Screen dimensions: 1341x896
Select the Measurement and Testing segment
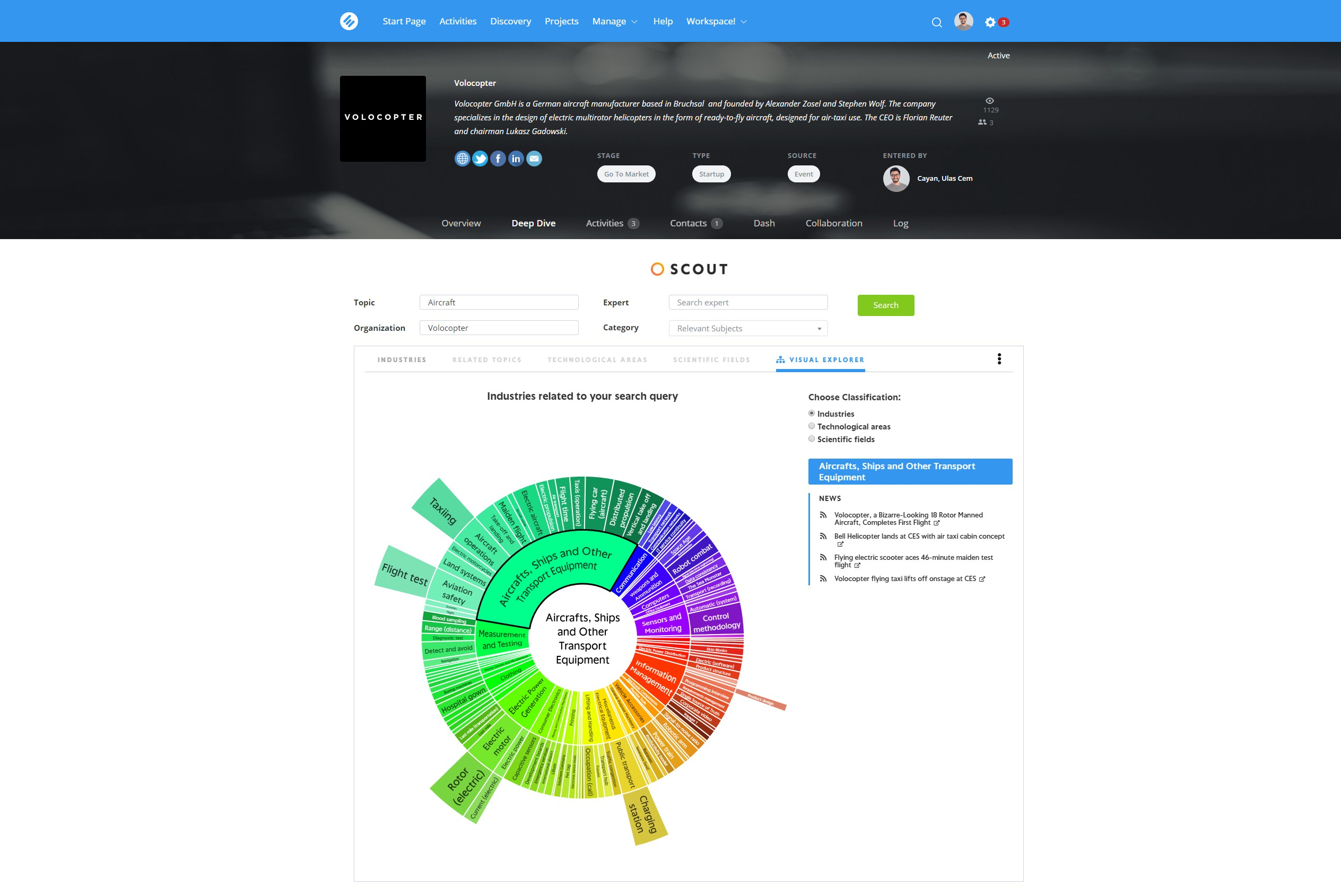click(x=501, y=639)
